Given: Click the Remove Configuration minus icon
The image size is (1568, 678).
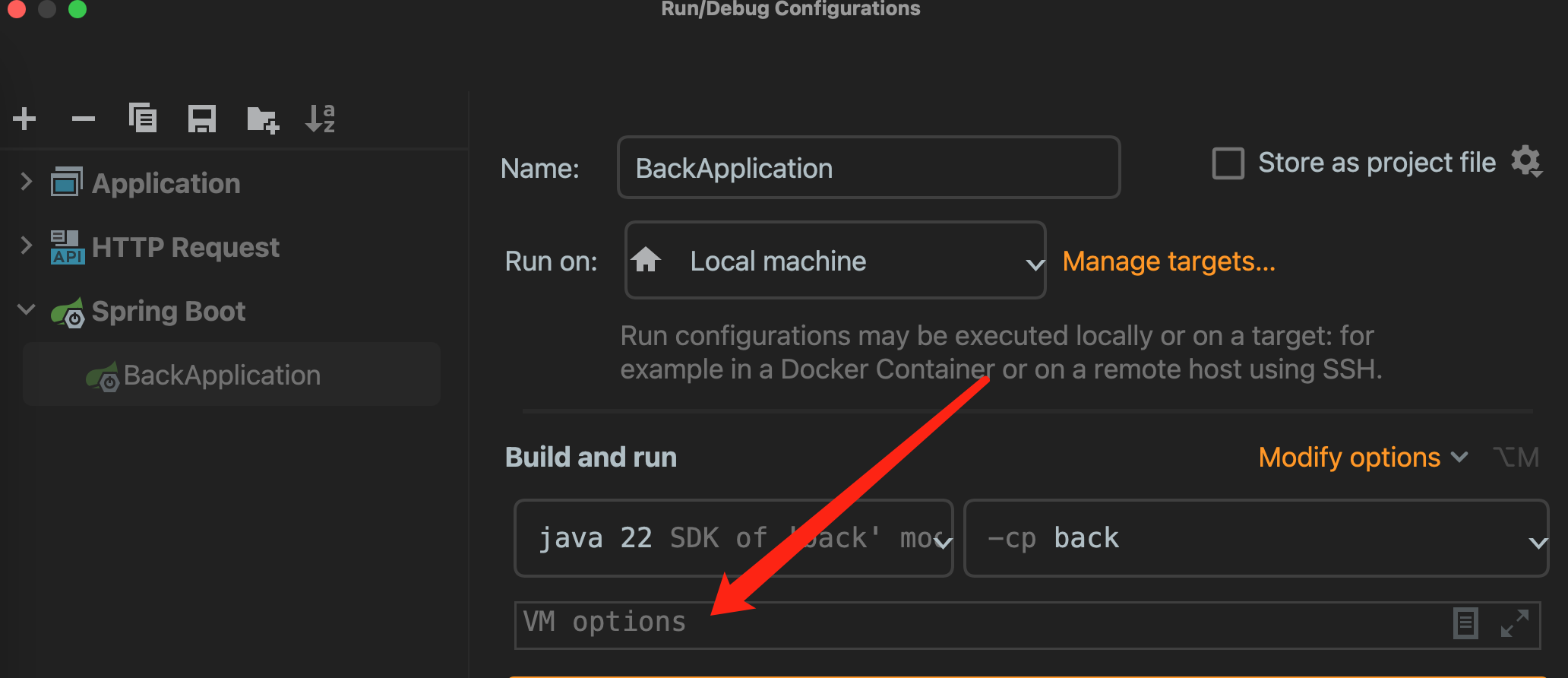Looking at the screenshot, I should pos(84,119).
